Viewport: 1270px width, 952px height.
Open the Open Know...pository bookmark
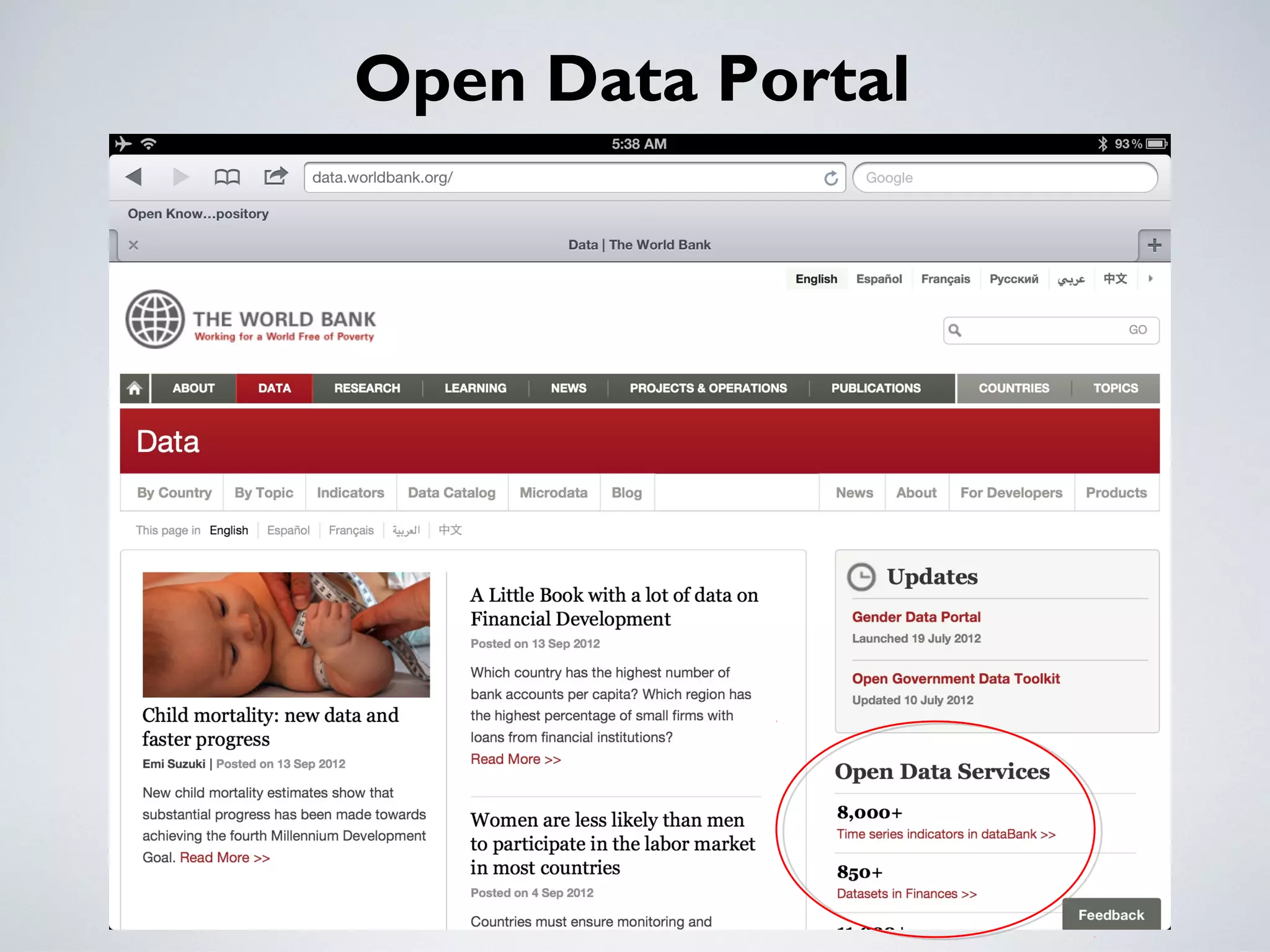pyautogui.click(x=198, y=214)
